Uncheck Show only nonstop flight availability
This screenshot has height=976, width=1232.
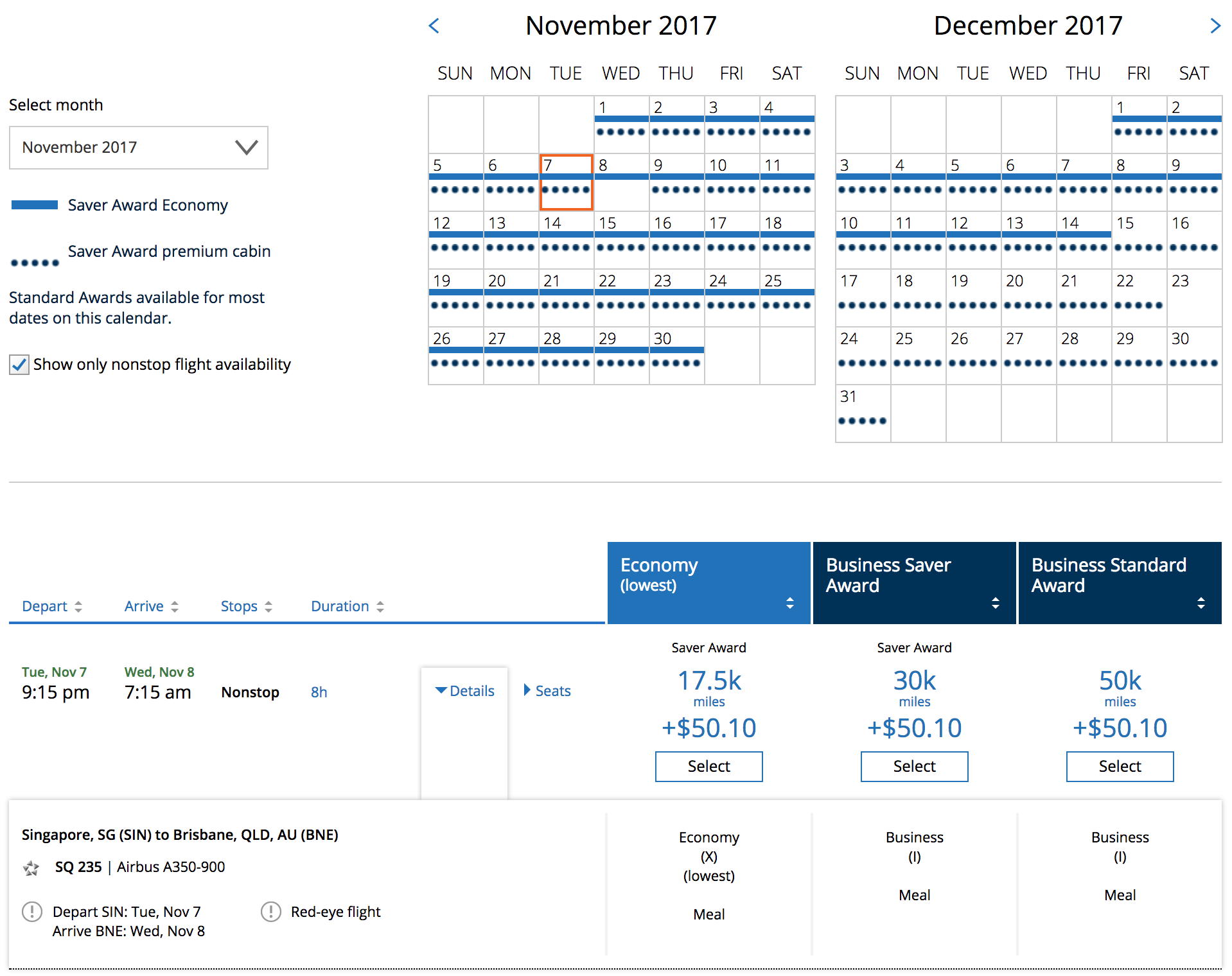click(x=19, y=365)
